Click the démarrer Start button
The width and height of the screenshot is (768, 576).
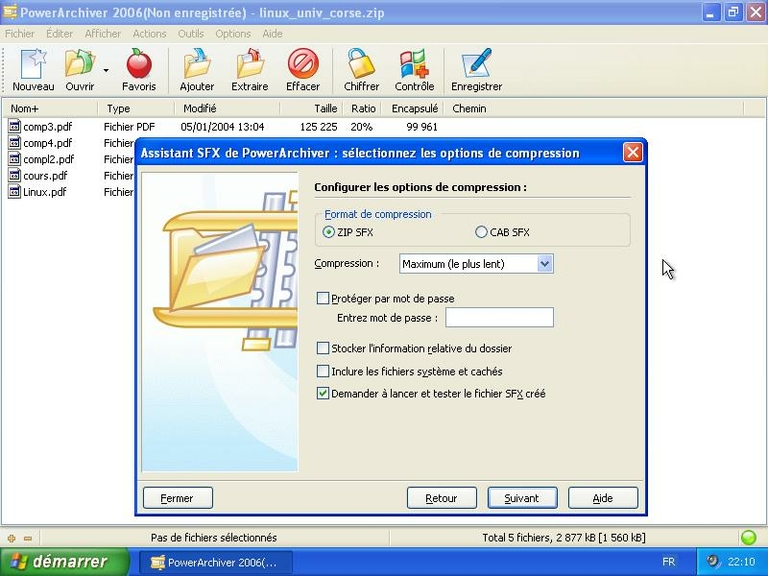tap(65, 561)
